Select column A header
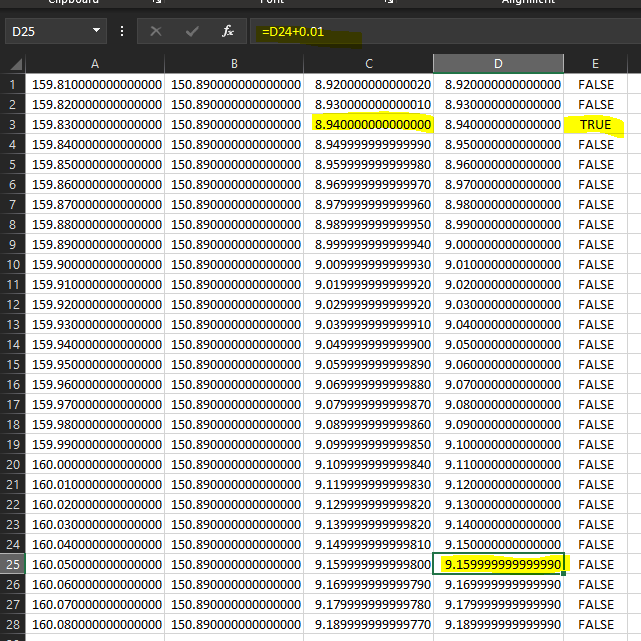 [x=95, y=64]
